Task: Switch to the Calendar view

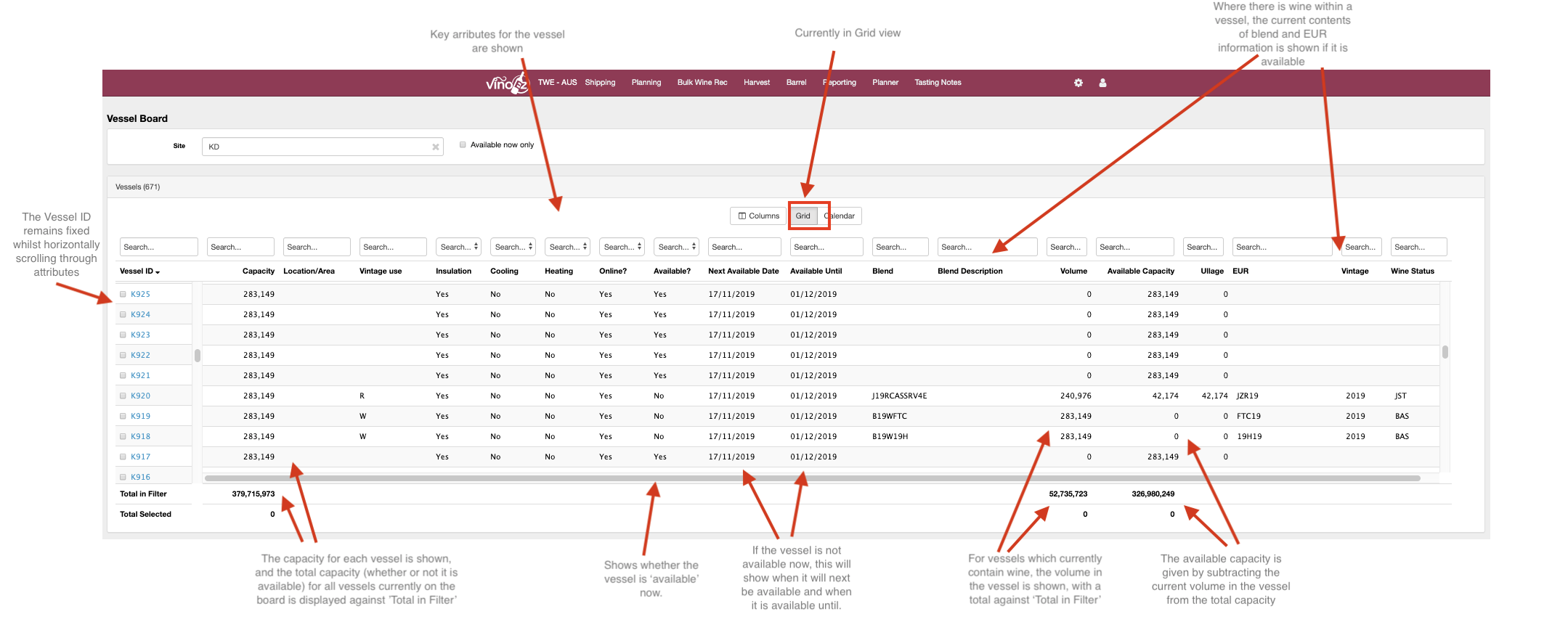Action: pos(840,216)
